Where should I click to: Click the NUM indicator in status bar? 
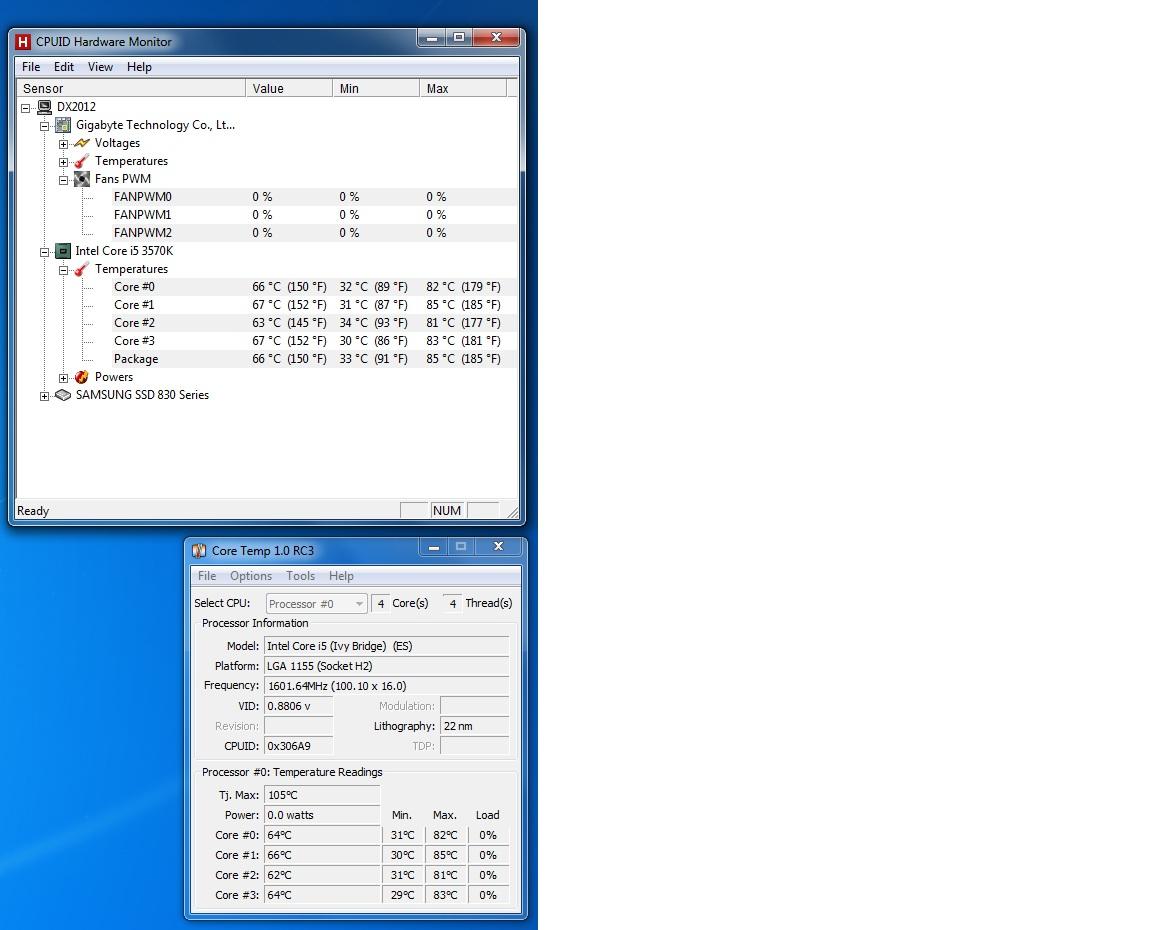coord(447,511)
